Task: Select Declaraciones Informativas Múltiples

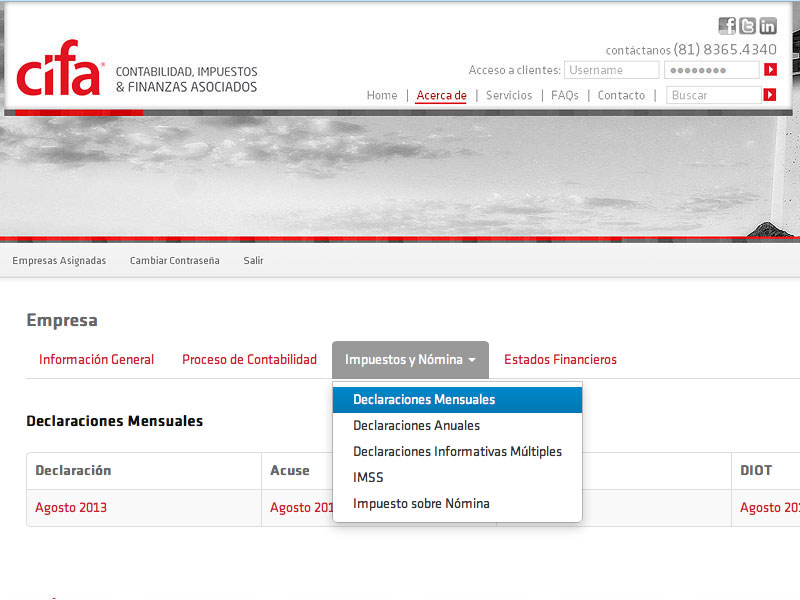Action: point(457,452)
